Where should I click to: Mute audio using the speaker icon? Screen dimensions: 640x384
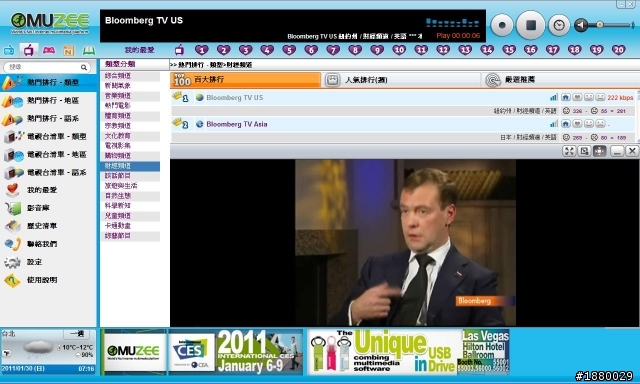click(581, 25)
